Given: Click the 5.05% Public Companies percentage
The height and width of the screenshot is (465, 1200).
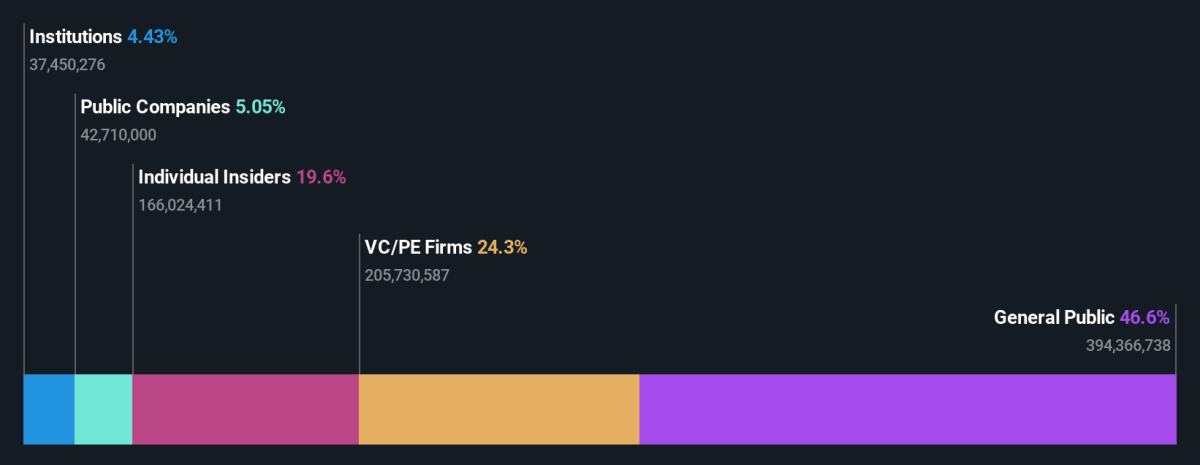Looking at the screenshot, I should point(260,107).
